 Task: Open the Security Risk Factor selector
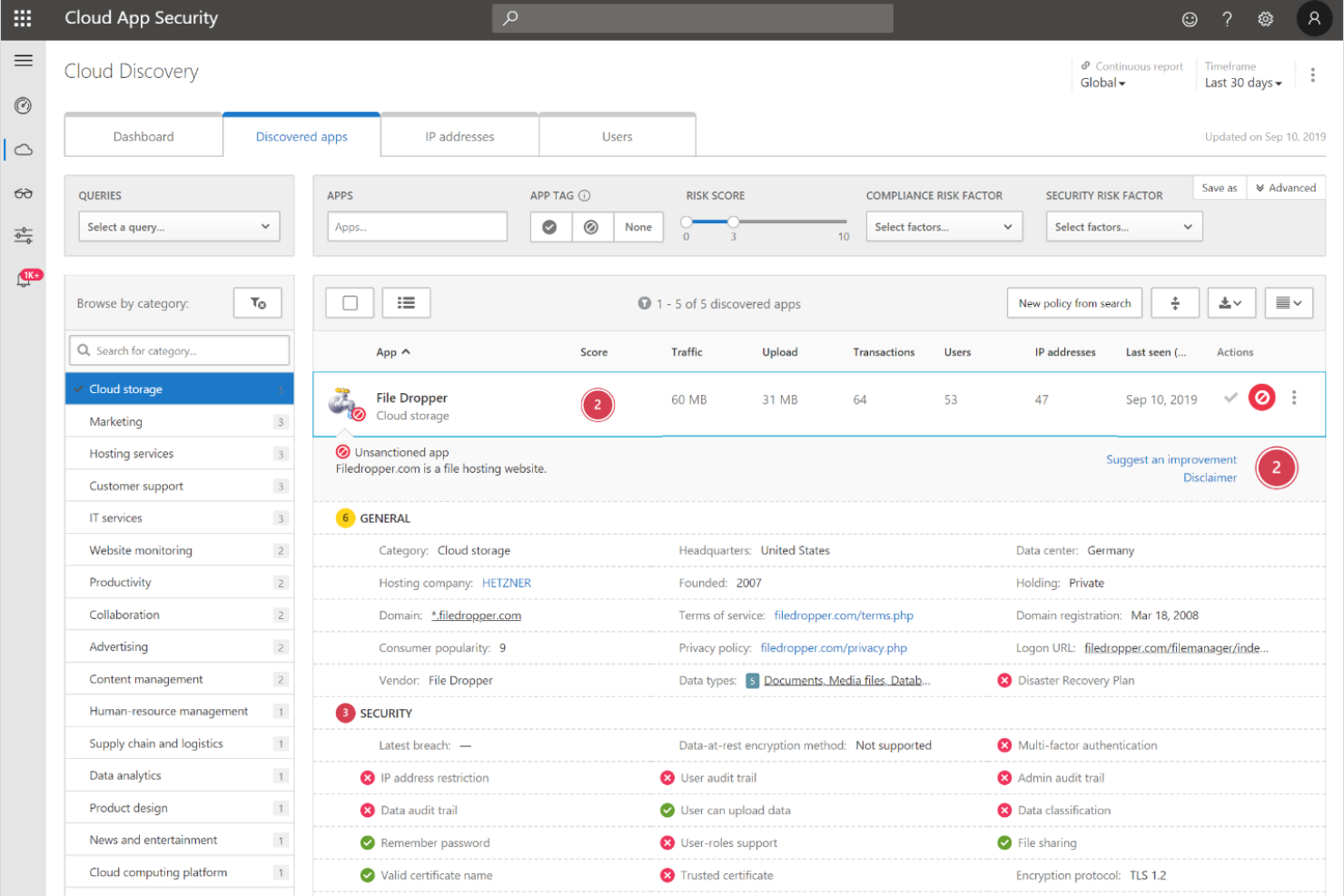1123,226
